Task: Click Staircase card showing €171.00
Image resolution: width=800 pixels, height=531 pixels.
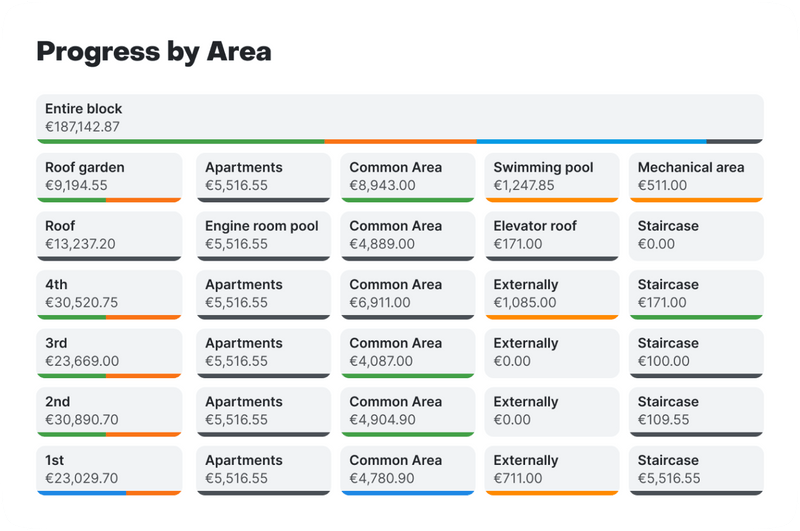Action: tap(696, 294)
